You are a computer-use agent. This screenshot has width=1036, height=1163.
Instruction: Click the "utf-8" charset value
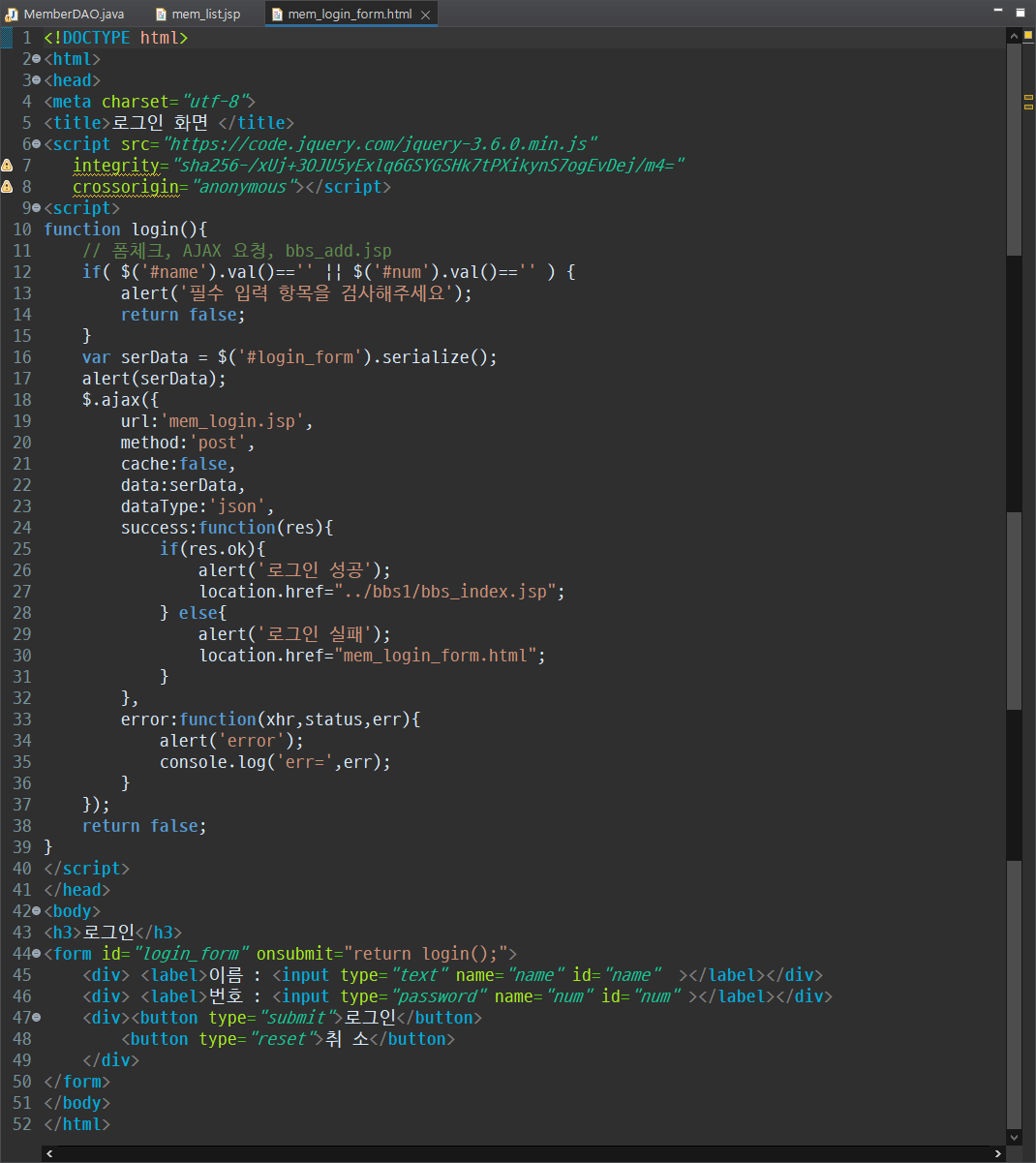pyautogui.click(x=218, y=102)
